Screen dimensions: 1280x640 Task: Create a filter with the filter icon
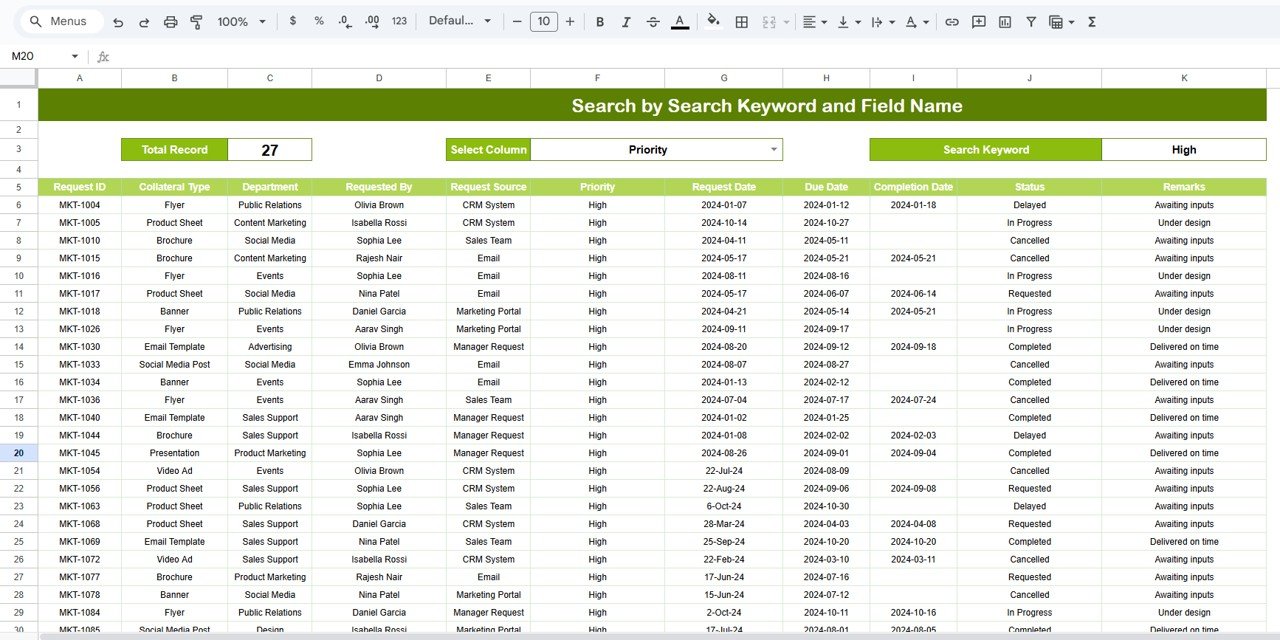point(1030,21)
